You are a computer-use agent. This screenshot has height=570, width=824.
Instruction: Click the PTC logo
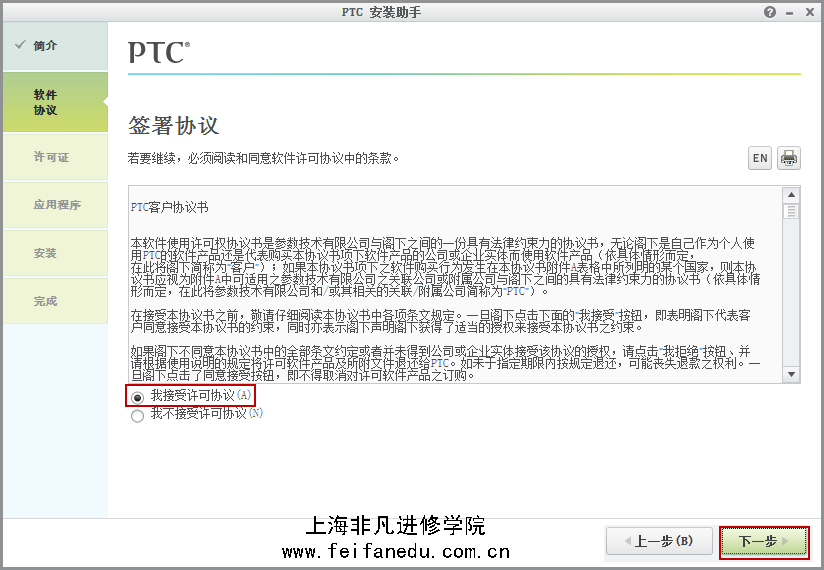pyautogui.click(x=159, y=52)
